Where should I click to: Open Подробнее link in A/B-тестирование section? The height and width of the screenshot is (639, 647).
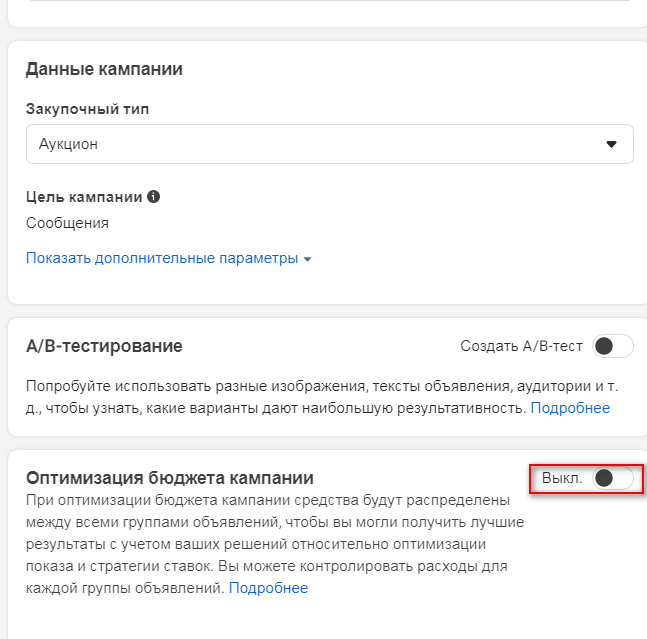[x=570, y=408]
